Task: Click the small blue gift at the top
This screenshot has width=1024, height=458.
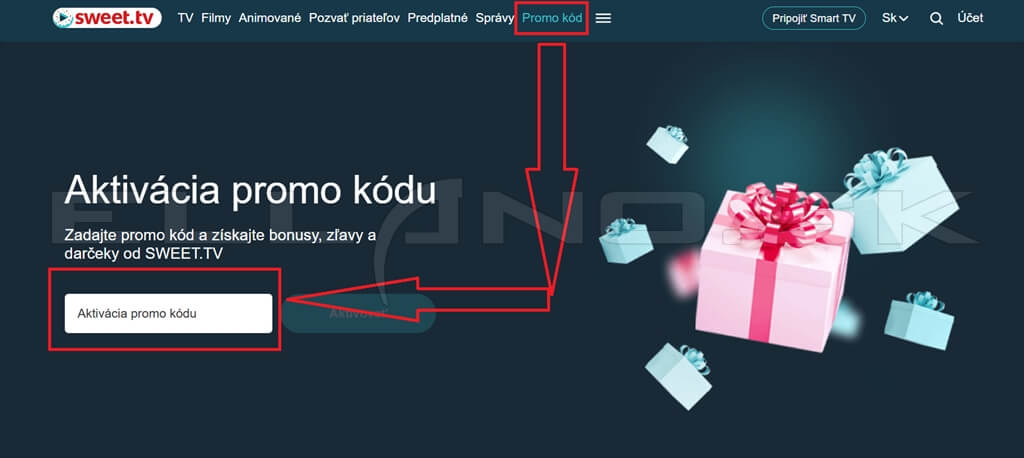Action: [667, 144]
